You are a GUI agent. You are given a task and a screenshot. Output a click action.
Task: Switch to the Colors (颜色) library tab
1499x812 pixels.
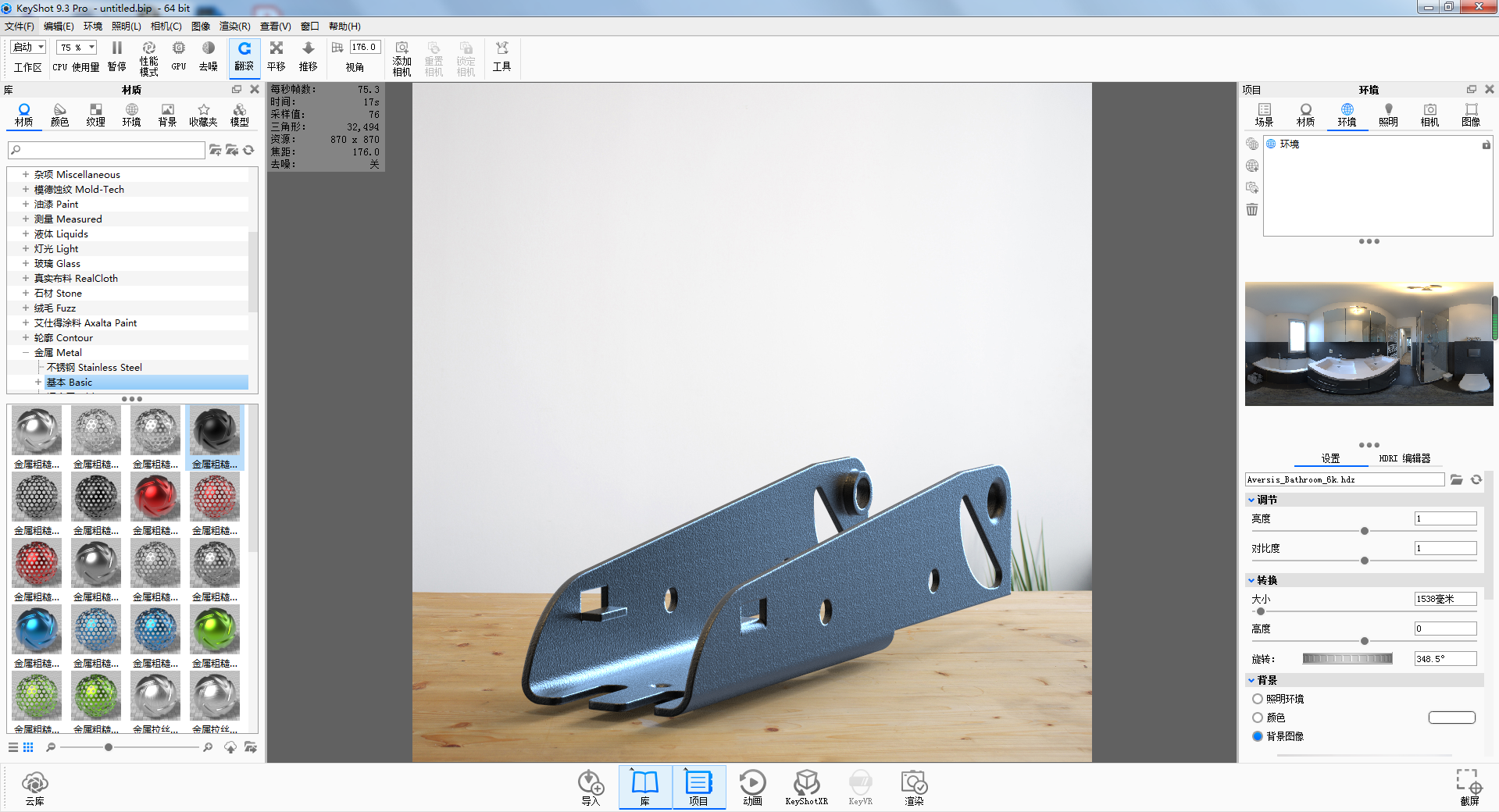click(60, 115)
